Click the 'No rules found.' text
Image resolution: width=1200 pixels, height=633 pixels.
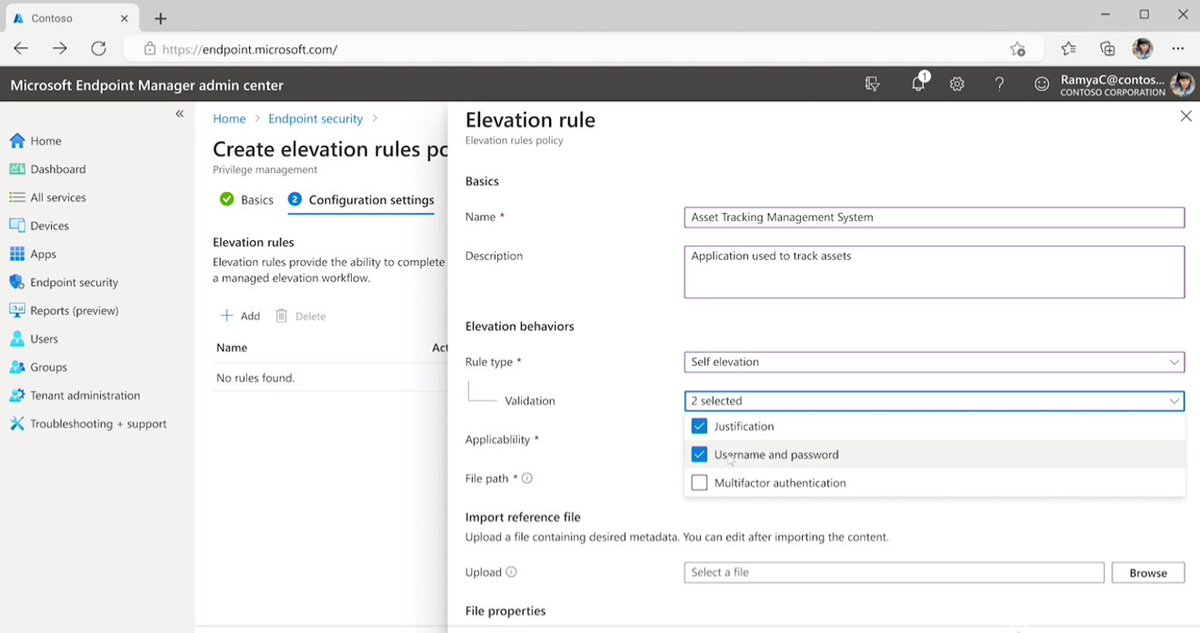tap(256, 378)
